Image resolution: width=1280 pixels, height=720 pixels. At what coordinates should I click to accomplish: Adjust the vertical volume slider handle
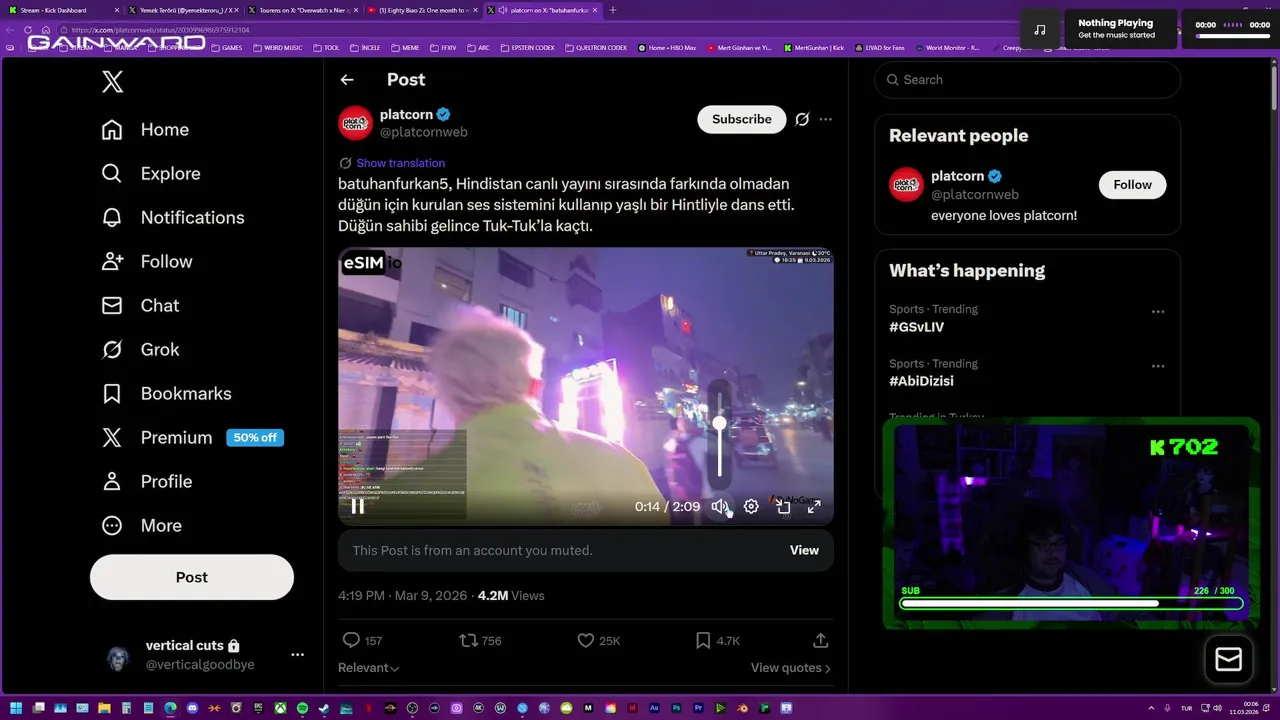[x=719, y=423]
